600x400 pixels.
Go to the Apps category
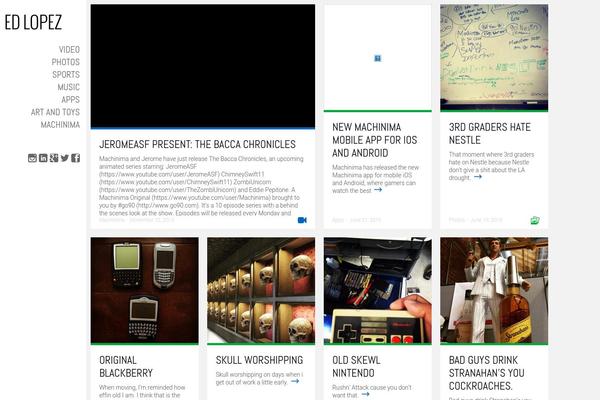click(71, 100)
